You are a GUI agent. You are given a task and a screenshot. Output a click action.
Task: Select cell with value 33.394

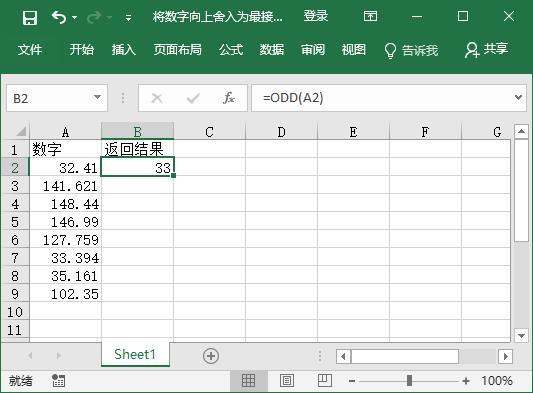click(x=66, y=258)
